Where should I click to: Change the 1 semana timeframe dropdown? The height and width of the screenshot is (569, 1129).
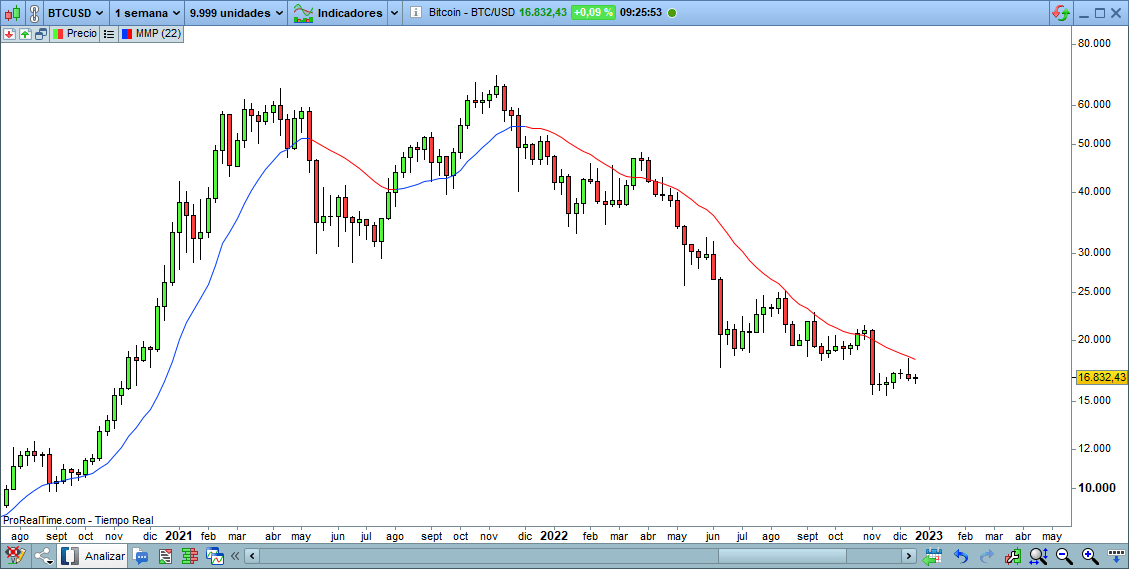click(146, 13)
